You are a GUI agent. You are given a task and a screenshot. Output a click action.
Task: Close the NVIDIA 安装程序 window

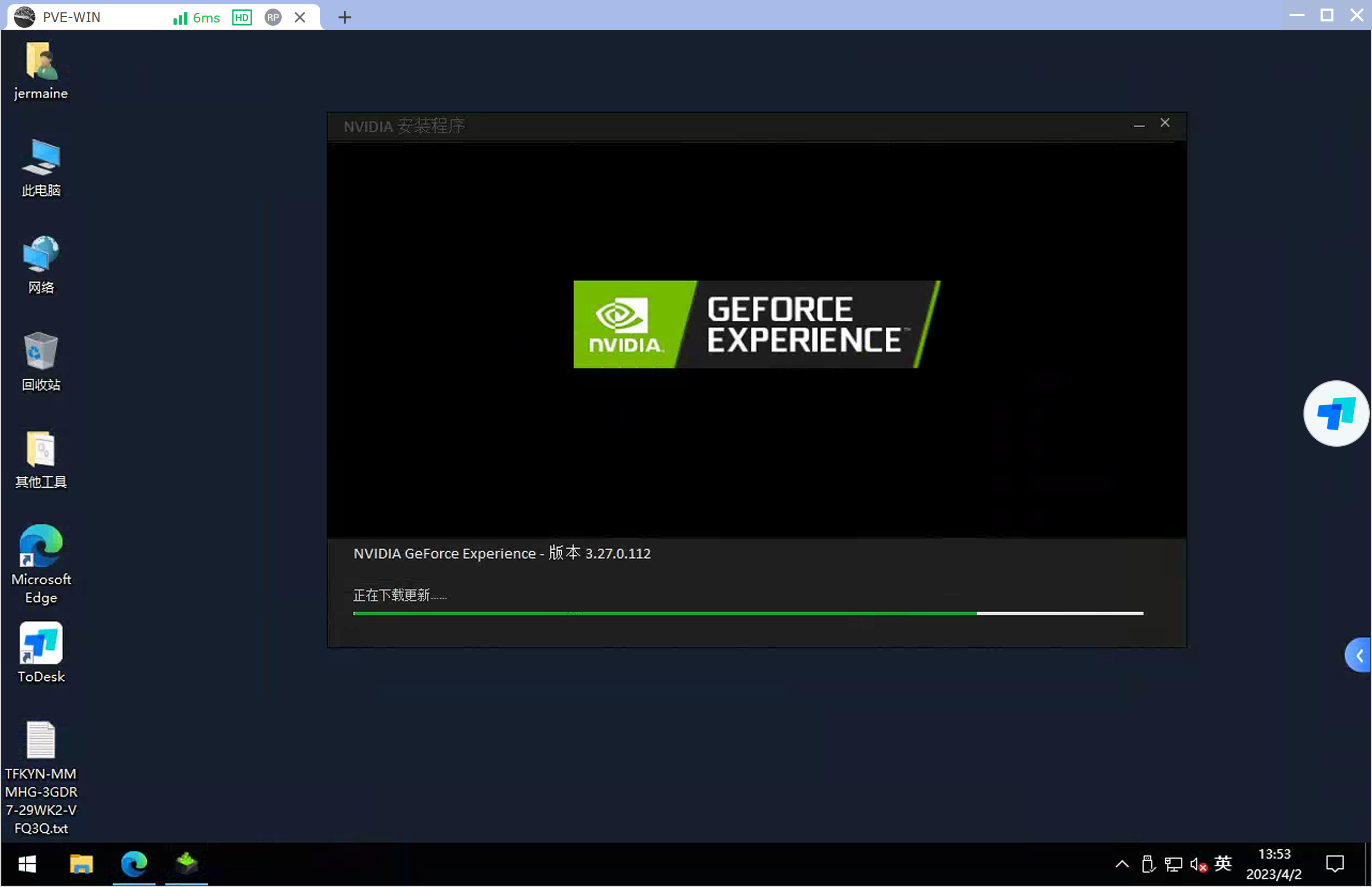pos(1165,123)
